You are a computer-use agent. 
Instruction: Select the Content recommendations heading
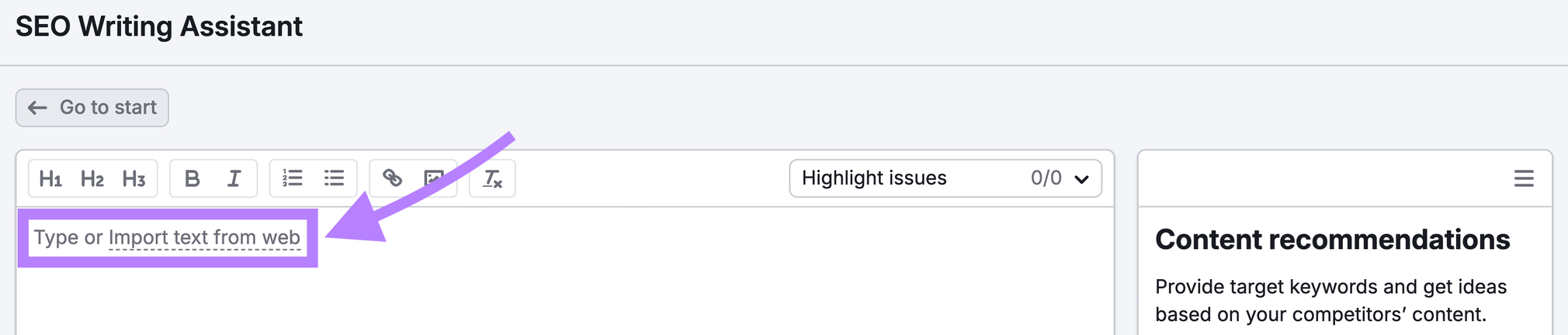point(1331,240)
